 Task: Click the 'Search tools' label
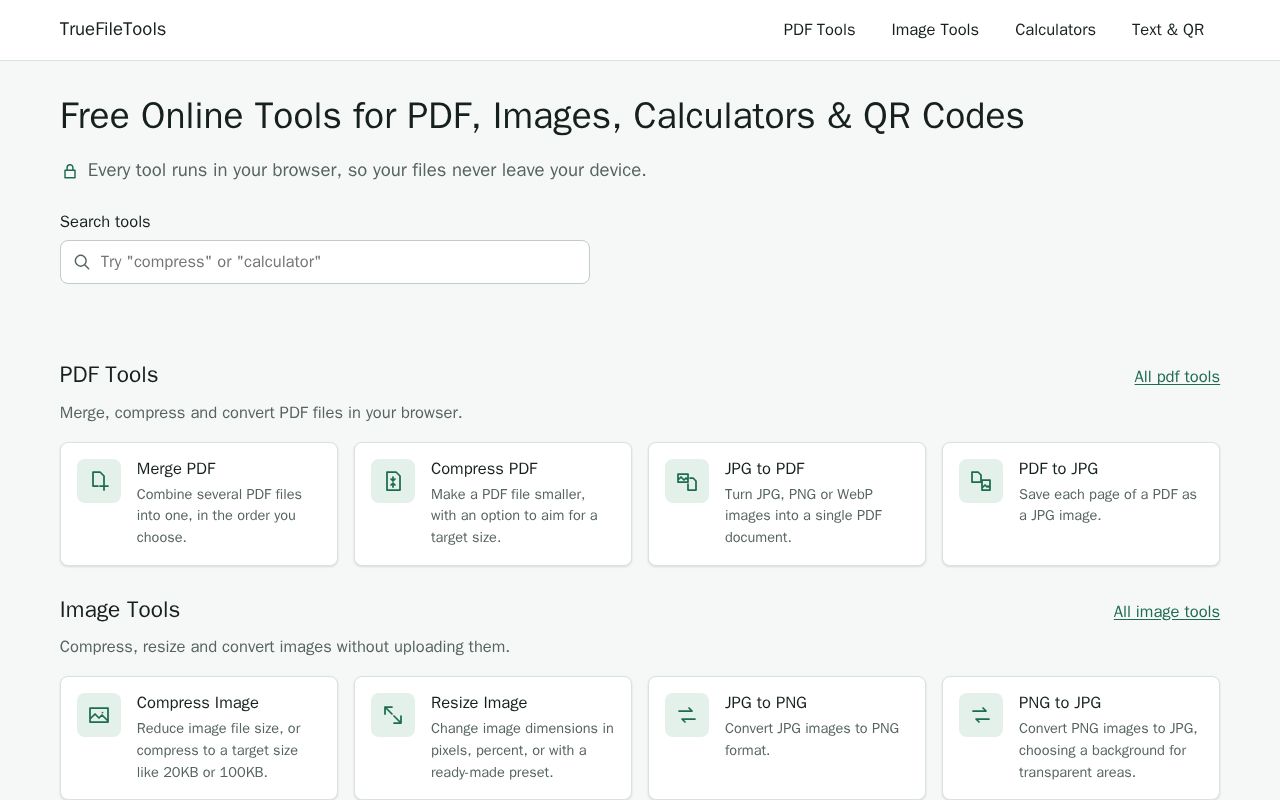coord(105,222)
